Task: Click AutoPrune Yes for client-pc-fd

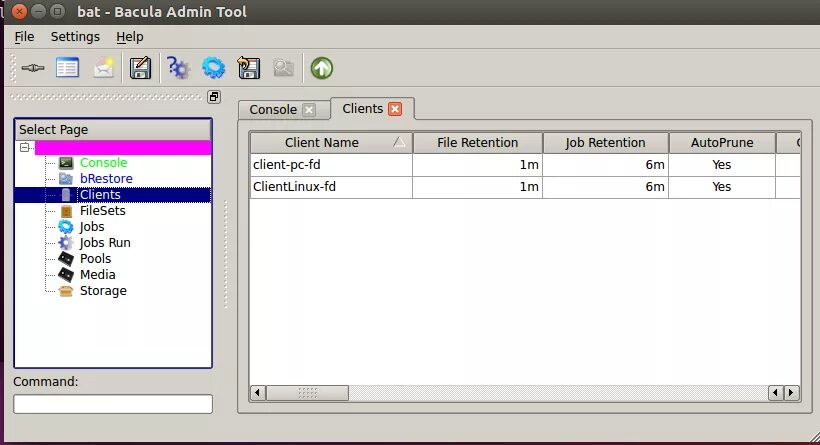Action: point(722,165)
